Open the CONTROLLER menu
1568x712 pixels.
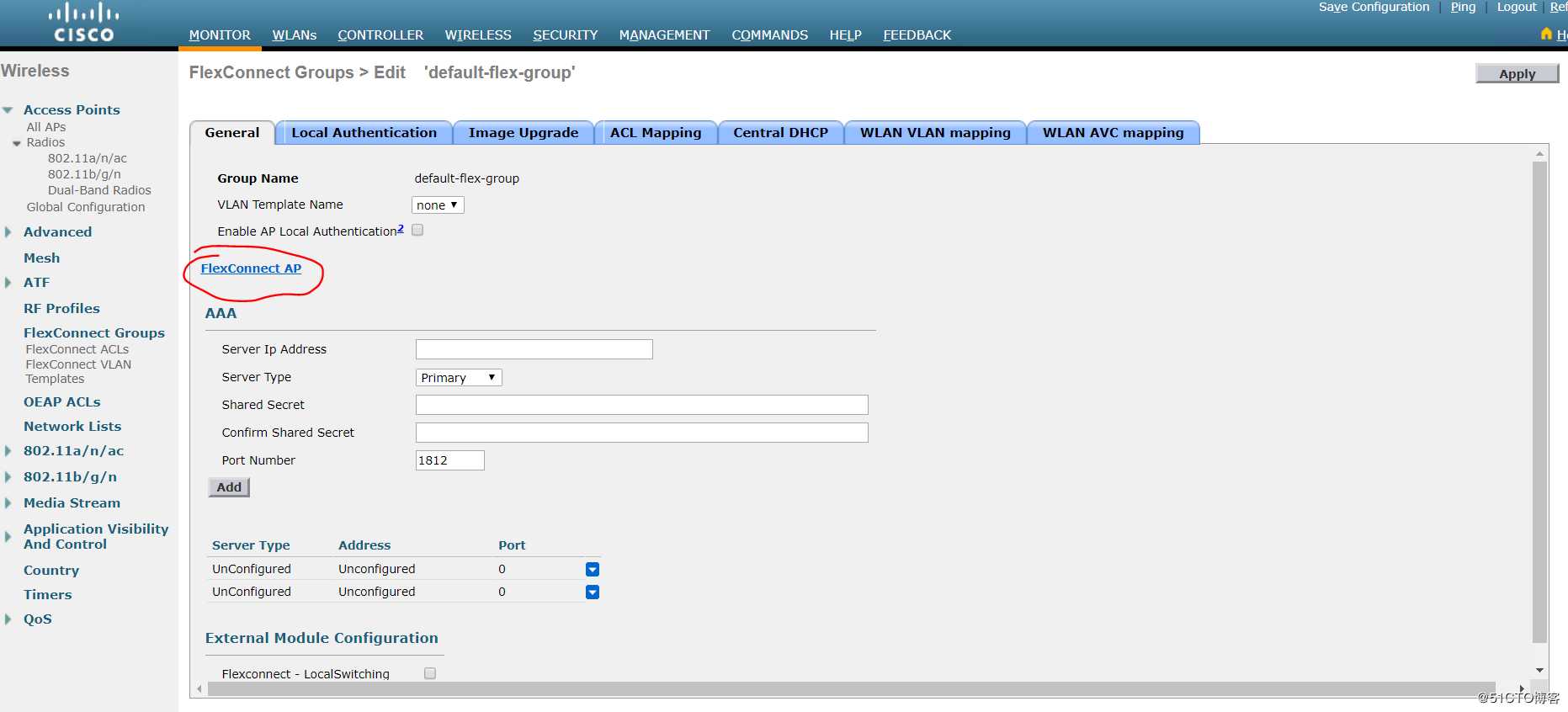(380, 35)
